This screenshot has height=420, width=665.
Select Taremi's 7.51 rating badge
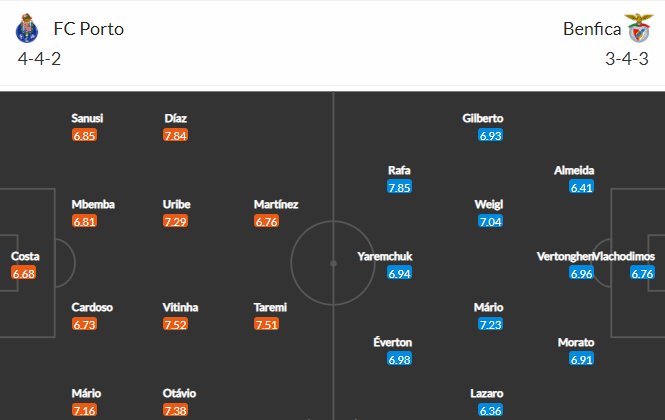tap(266, 325)
